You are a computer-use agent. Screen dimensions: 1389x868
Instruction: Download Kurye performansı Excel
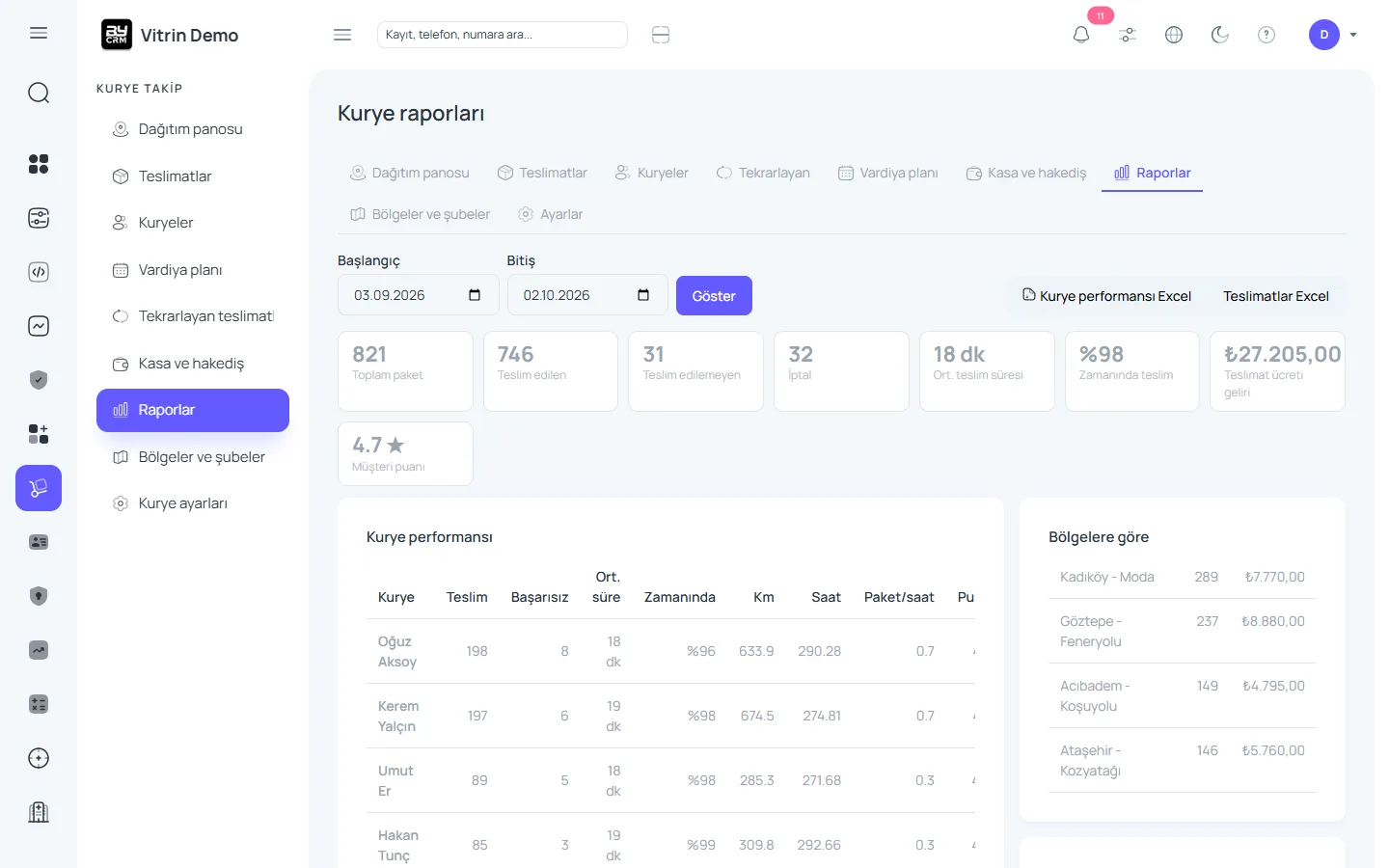point(1106,296)
